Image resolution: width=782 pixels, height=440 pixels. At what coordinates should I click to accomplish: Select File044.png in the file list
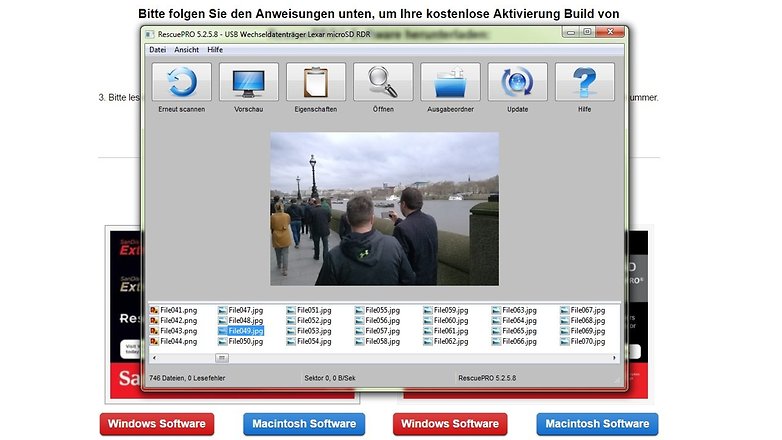[174, 342]
